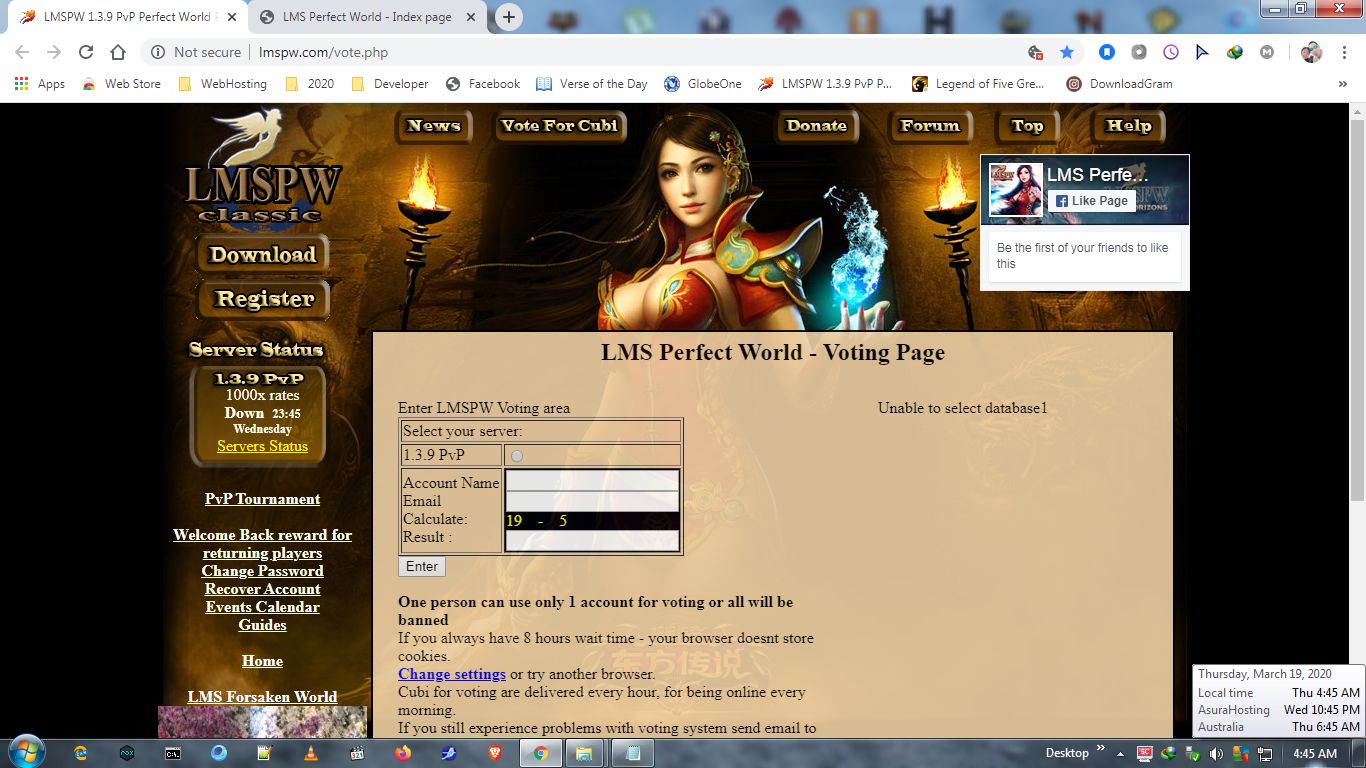The width and height of the screenshot is (1366, 768).
Task: Open the Change settings link
Action: point(452,674)
